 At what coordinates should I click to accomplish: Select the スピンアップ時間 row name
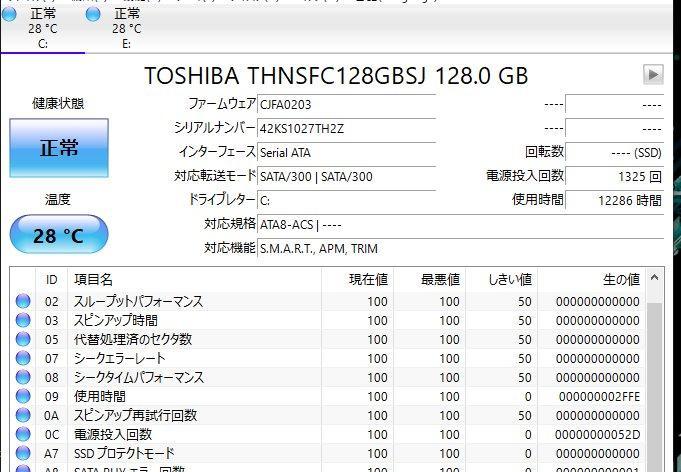(x=116, y=320)
